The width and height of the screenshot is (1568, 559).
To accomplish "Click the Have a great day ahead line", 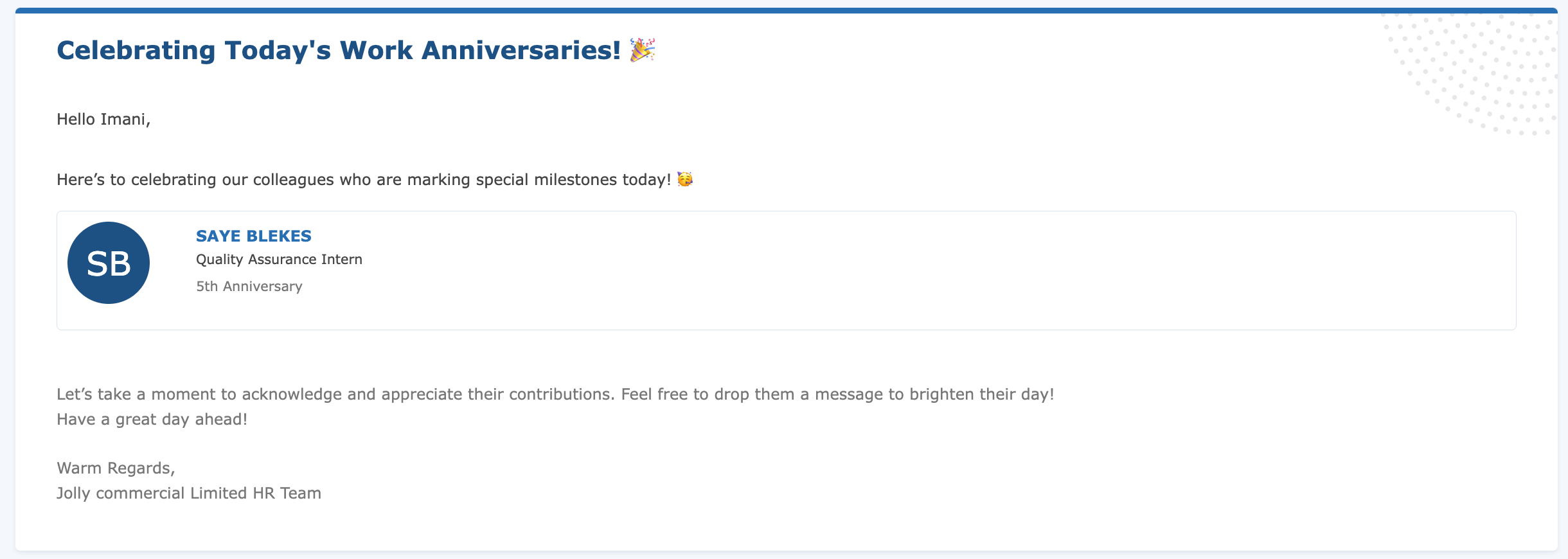I will (x=152, y=420).
